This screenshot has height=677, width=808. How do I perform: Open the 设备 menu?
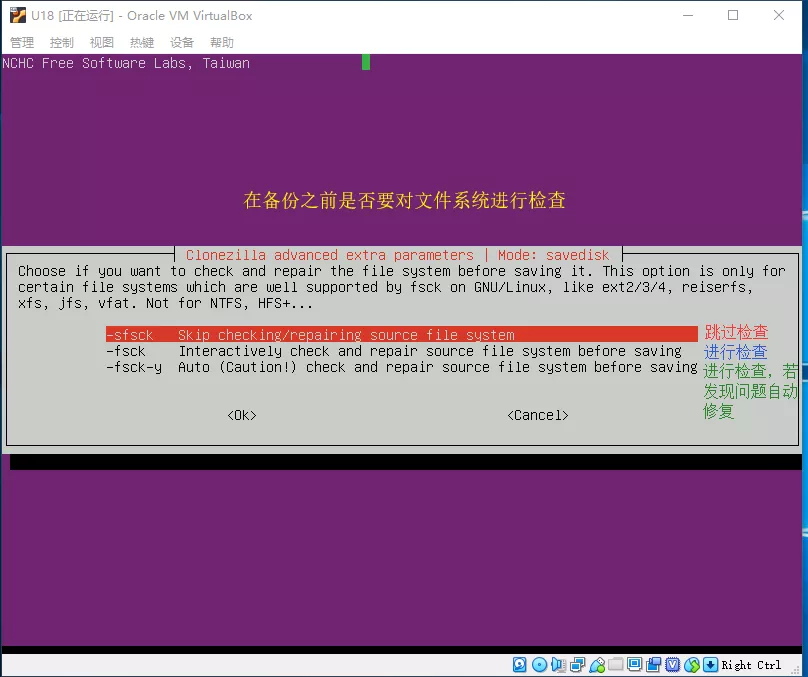pyautogui.click(x=182, y=42)
